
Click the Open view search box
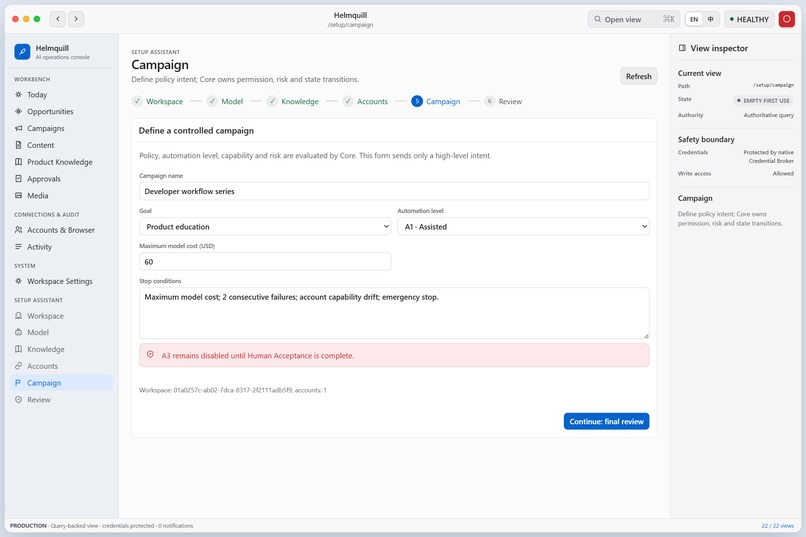[x=634, y=19]
